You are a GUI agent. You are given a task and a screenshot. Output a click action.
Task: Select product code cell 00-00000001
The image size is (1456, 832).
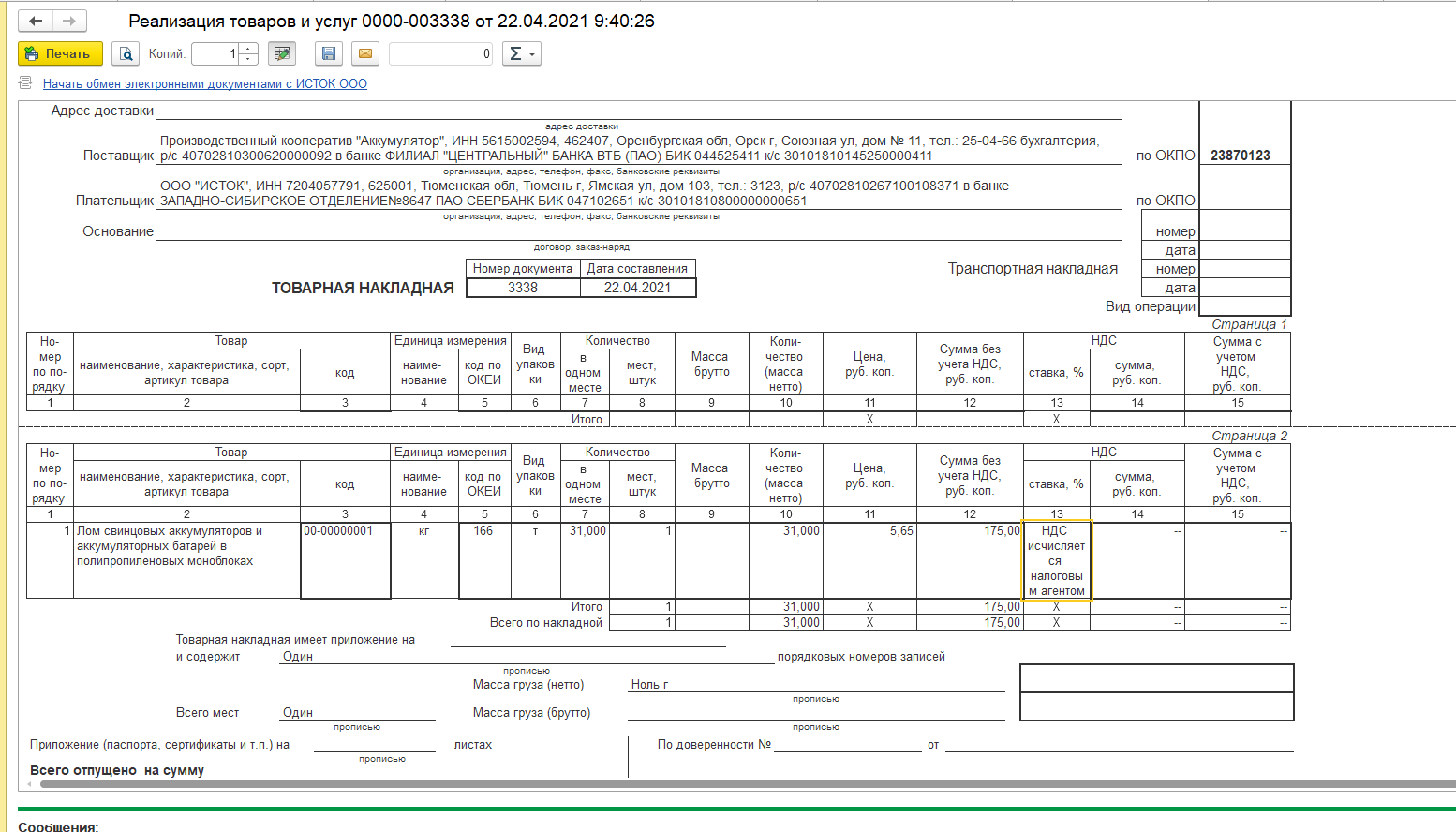pos(346,560)
